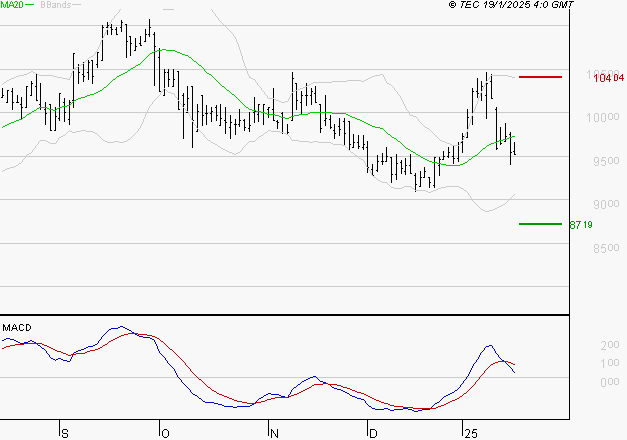This screenshot has width=627, height=440.
Task: Click the MACD 200 axis label
Action: pyautogui.click(x=610, y=345)
